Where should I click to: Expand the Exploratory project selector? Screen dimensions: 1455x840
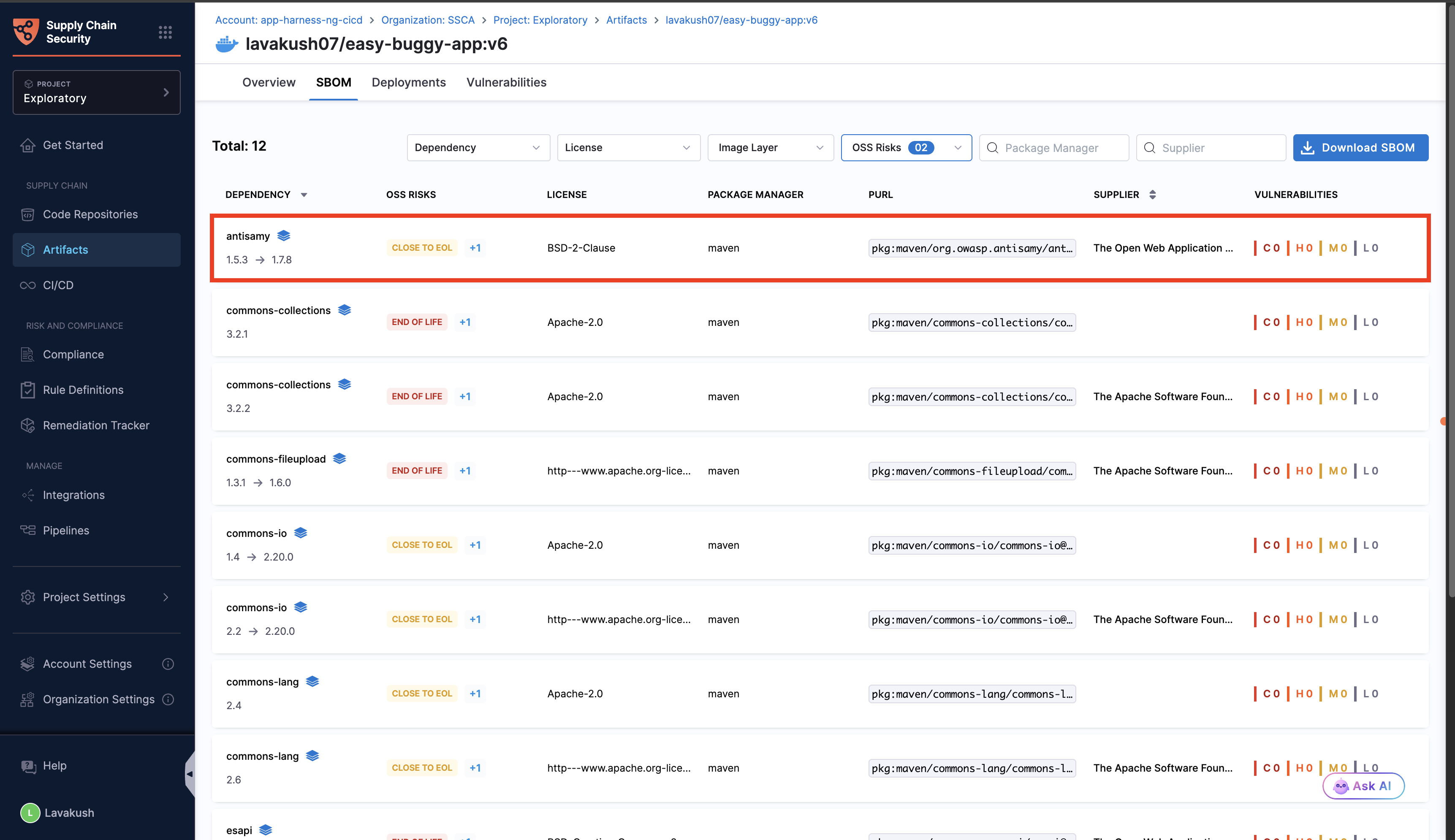[96, 92]
